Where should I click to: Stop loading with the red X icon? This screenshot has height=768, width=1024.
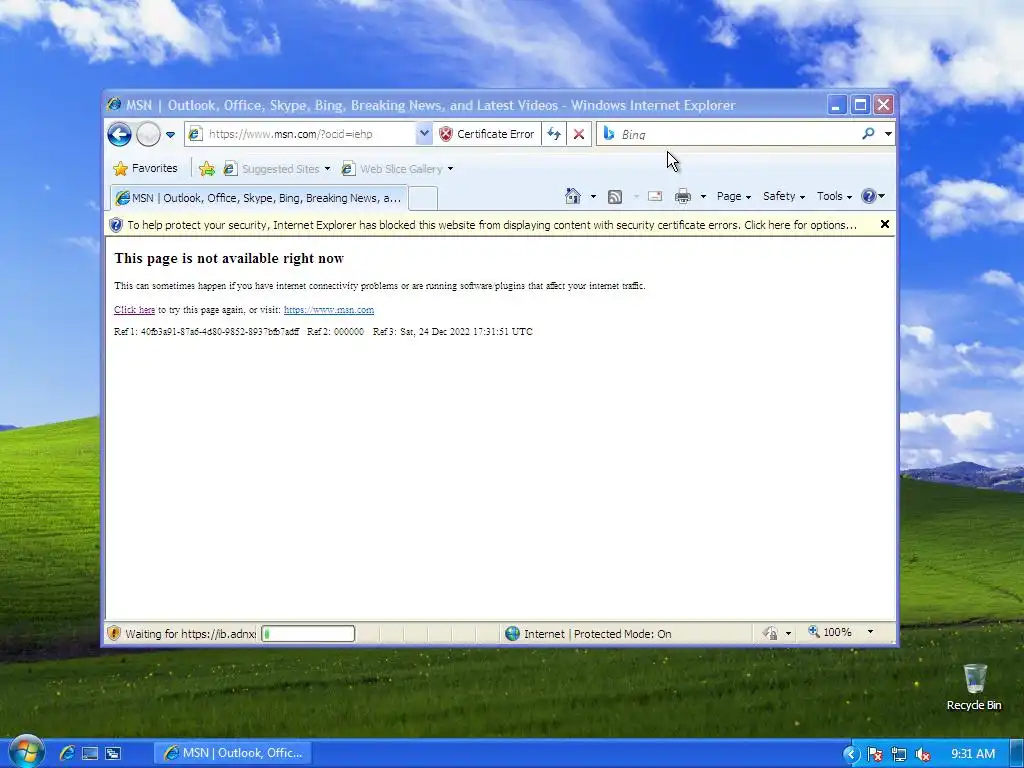click(x=579, y=134)
